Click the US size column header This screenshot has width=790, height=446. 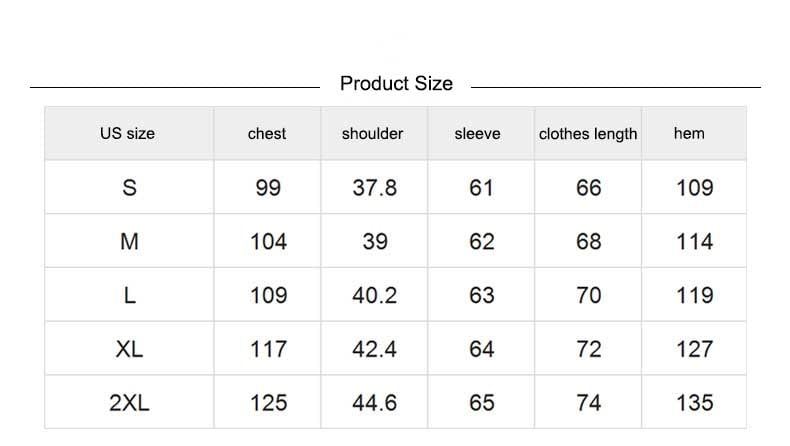[127, 133]
